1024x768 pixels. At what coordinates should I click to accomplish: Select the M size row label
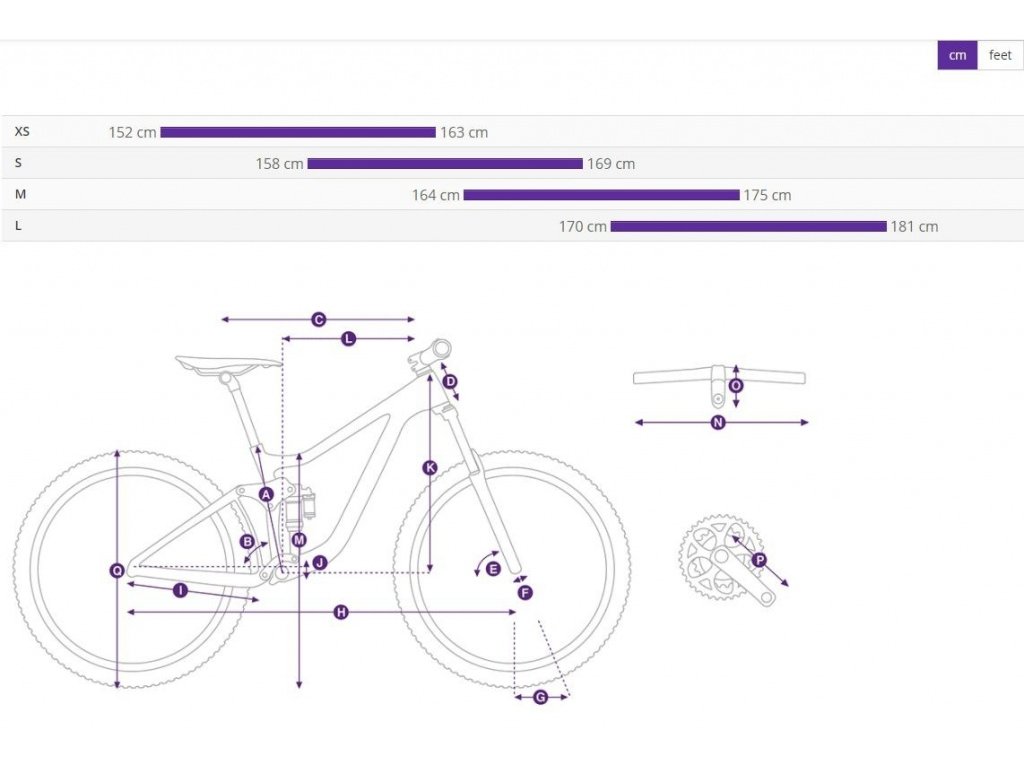(21, 195)
